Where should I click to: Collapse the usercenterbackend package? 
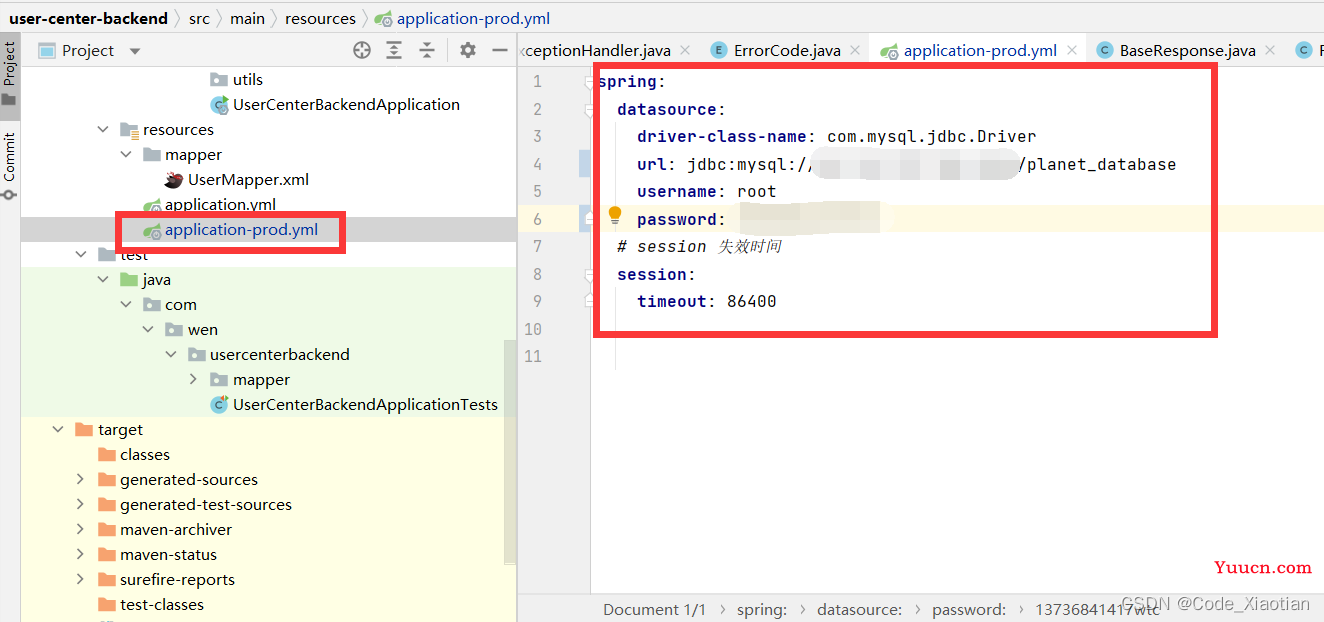point(170,355)
